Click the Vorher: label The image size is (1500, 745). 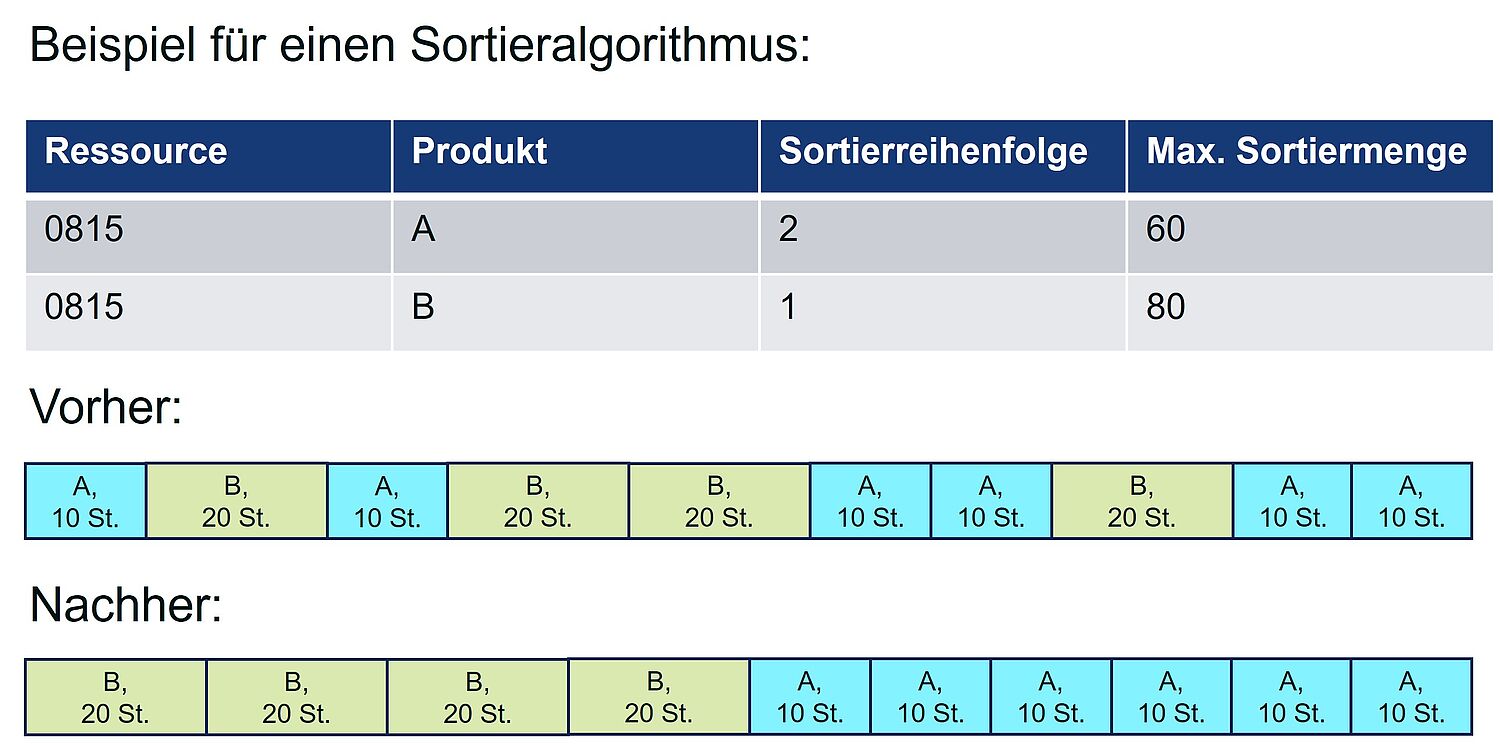click(x=107, y=408)
